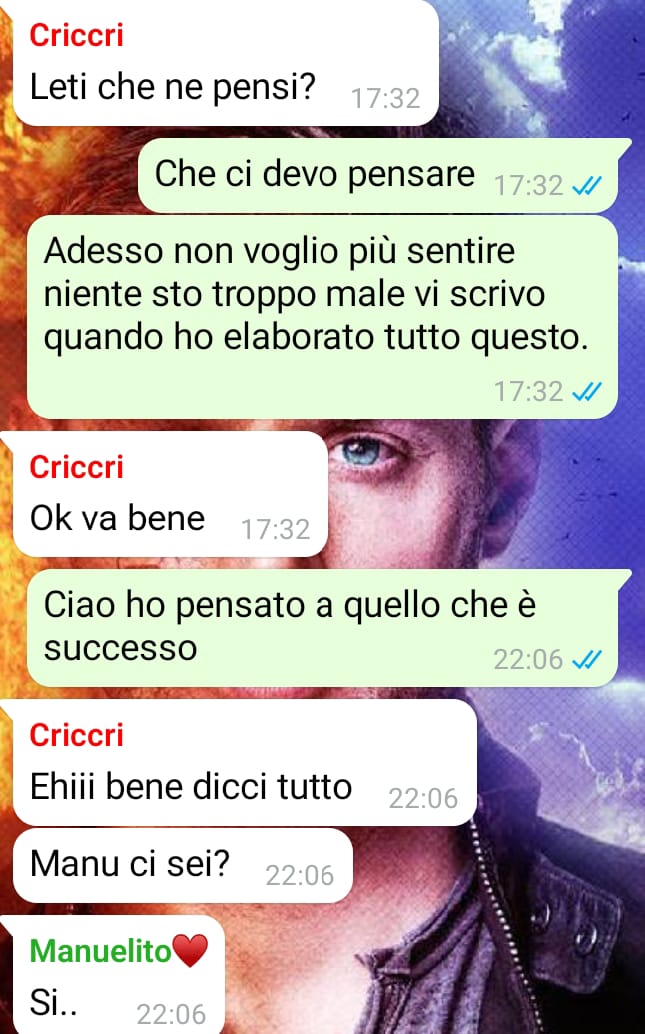Tap the Criccri name above "Ok va bene"
This screenshot has height=1034, width=645.
coord(77,467)
